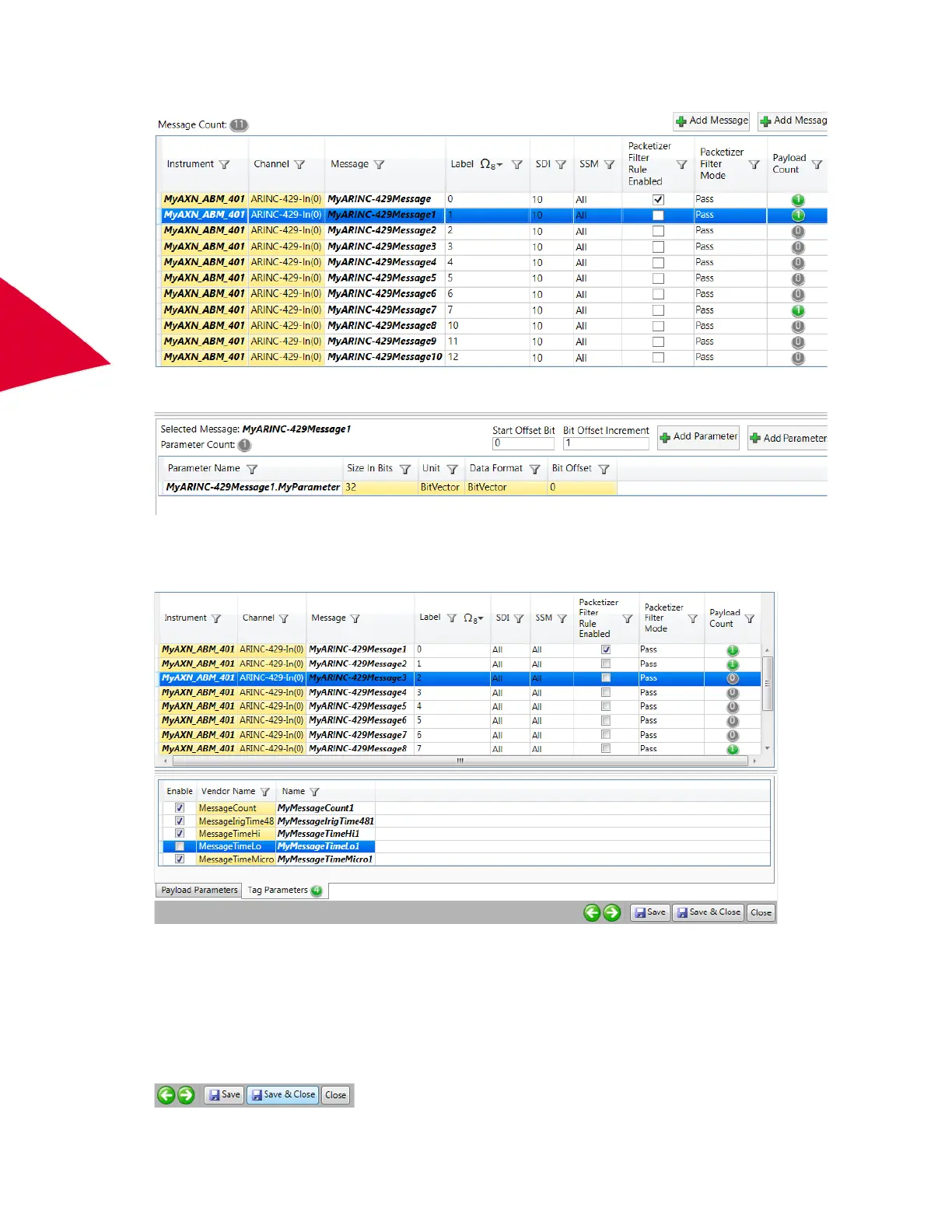Filter the Bit Offset column
This screenshot has width=952, height=1232.
point(604,469)
